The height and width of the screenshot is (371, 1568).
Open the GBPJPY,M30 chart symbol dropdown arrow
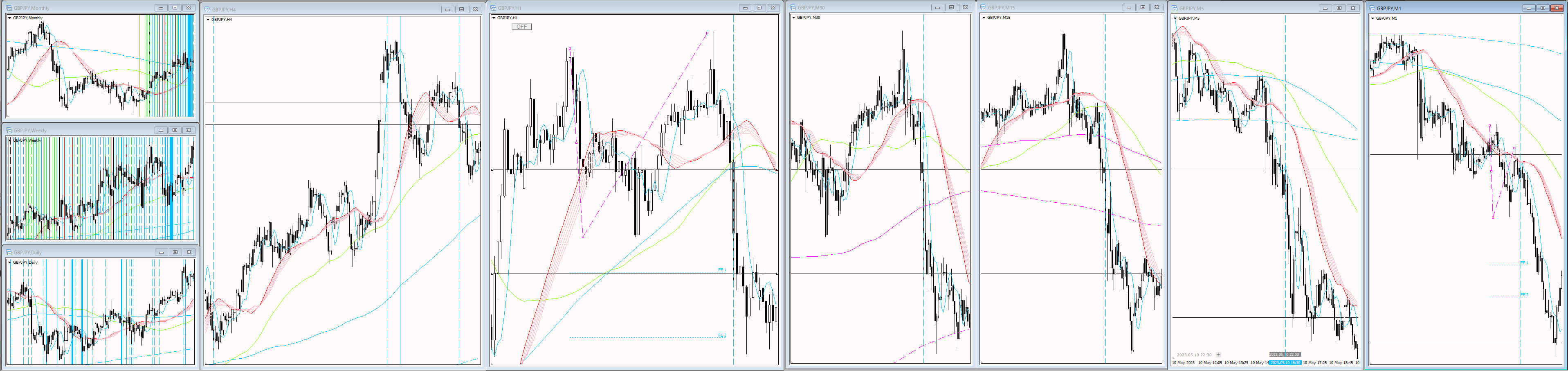click(x=794, y=17)
